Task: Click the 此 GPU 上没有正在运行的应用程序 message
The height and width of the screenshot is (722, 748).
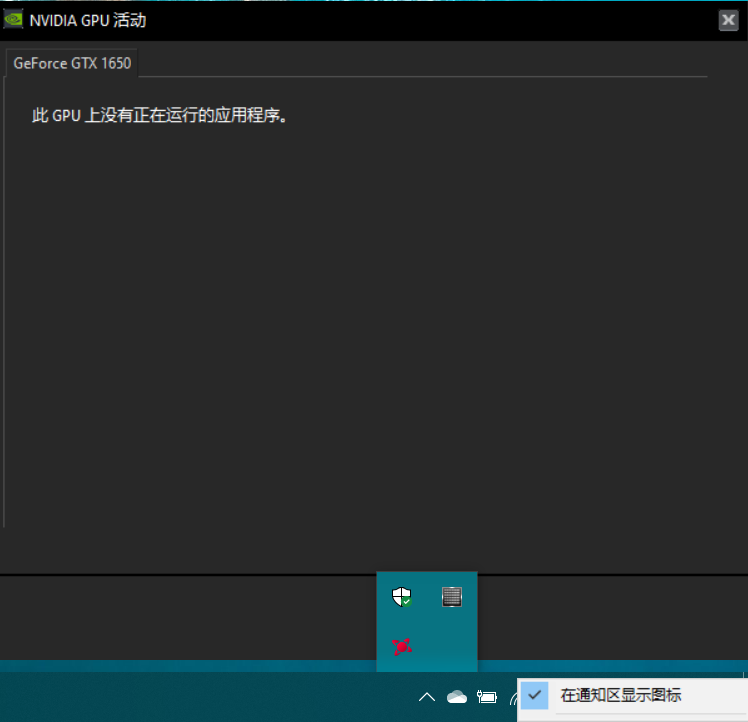Action: click(160, 115)
